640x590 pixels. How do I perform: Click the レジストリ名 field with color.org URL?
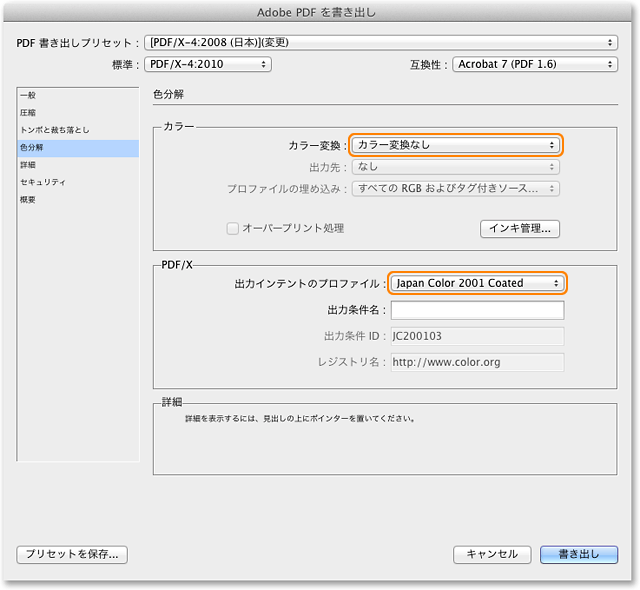click(x=477, y=362)
